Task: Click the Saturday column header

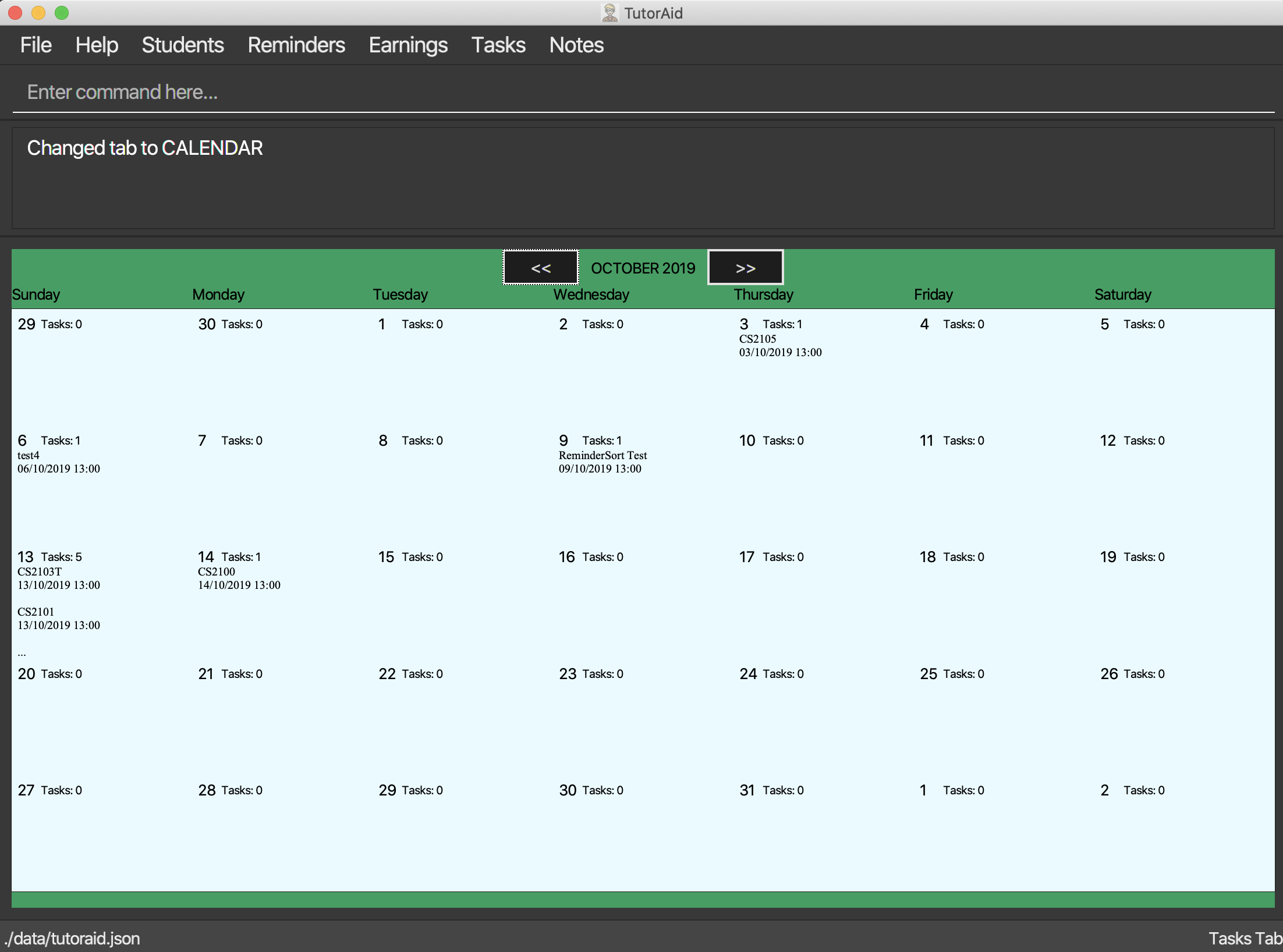Action: pyautogui.click(x=1122, y=294)
